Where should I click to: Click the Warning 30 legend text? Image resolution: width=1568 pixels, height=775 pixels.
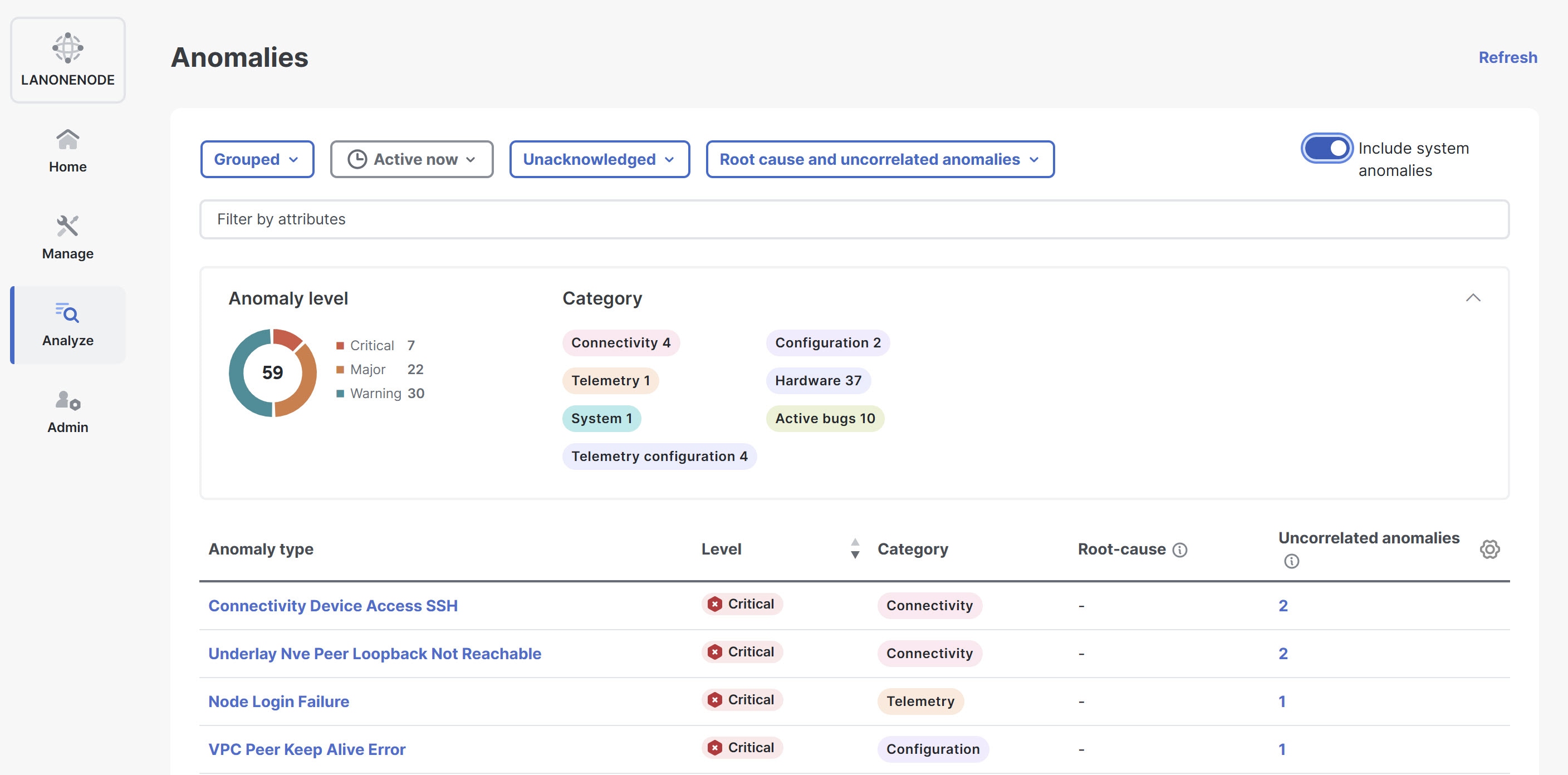[386, 393]
